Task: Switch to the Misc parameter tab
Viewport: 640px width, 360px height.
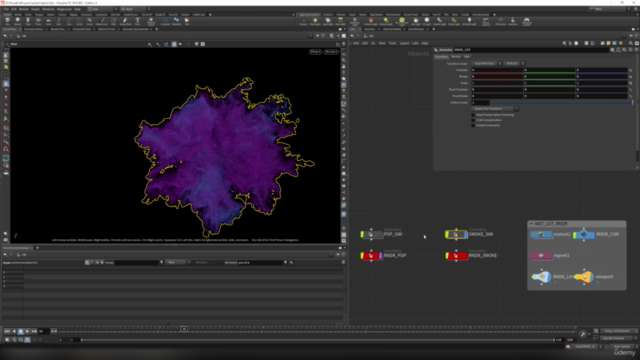Action: coord(467,57)
